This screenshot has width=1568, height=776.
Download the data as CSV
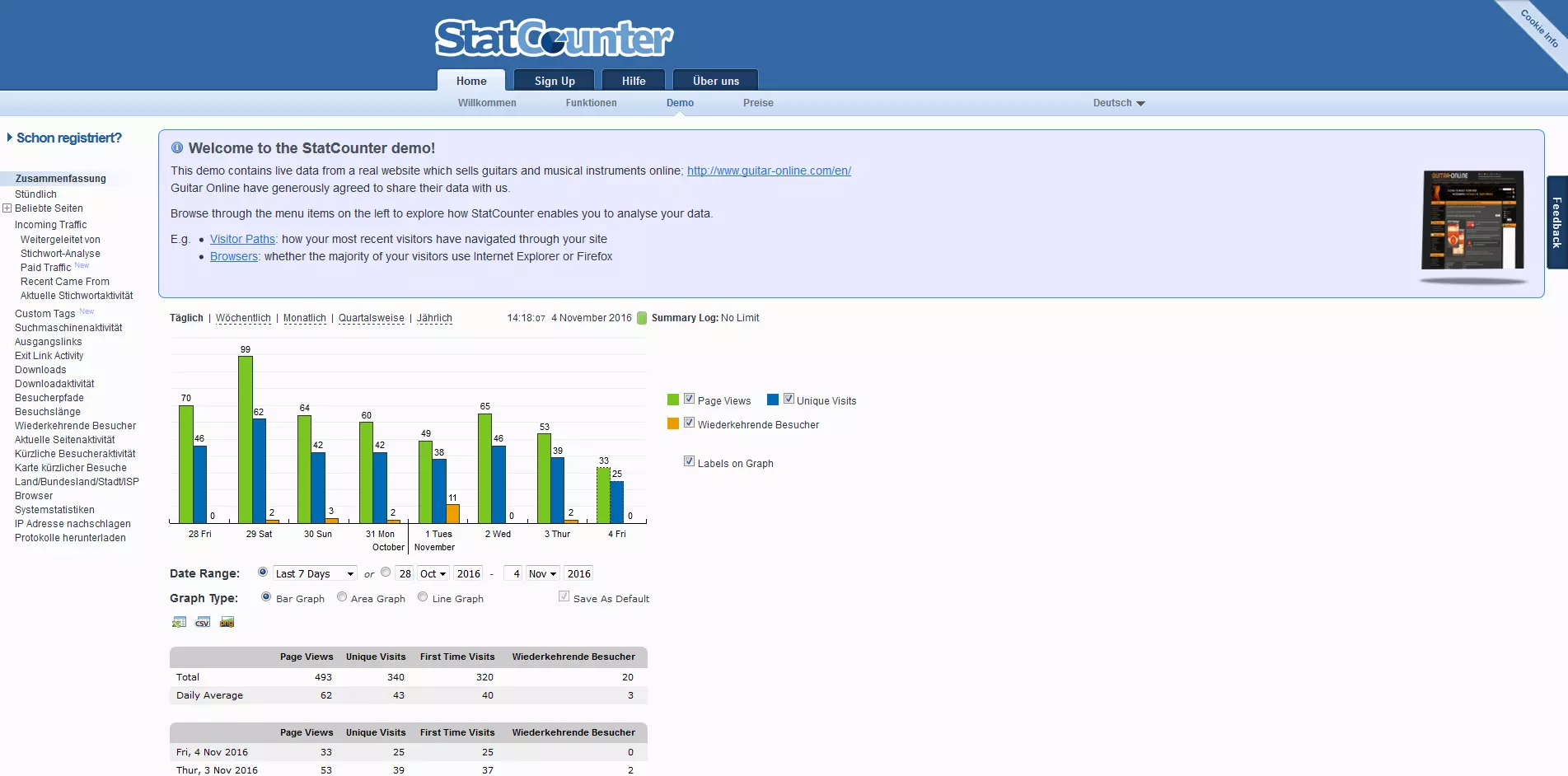(203, 622)
